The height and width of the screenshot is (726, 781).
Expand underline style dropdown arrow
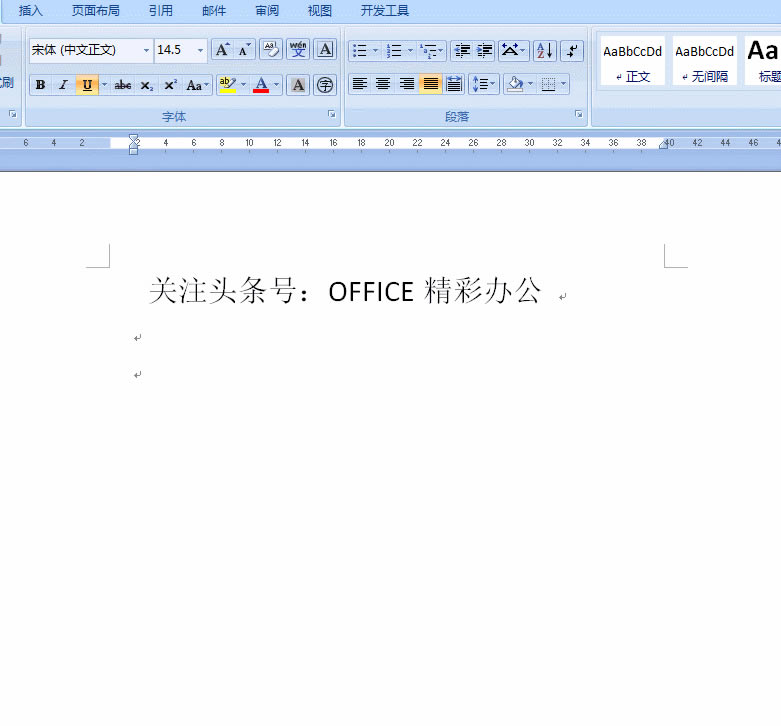point(104,85)
